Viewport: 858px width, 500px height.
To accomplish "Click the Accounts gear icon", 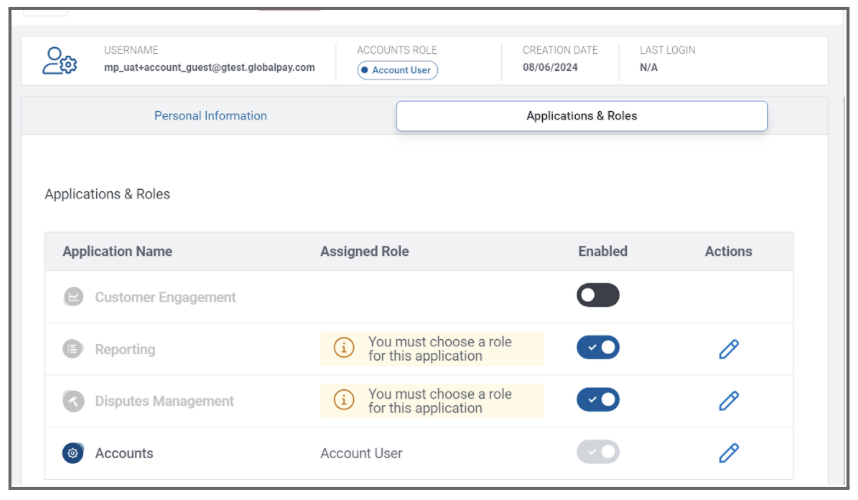I will point(73,453).
